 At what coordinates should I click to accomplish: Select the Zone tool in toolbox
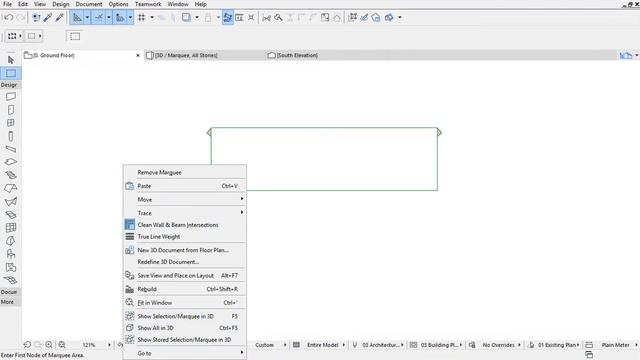coord(11,267)
